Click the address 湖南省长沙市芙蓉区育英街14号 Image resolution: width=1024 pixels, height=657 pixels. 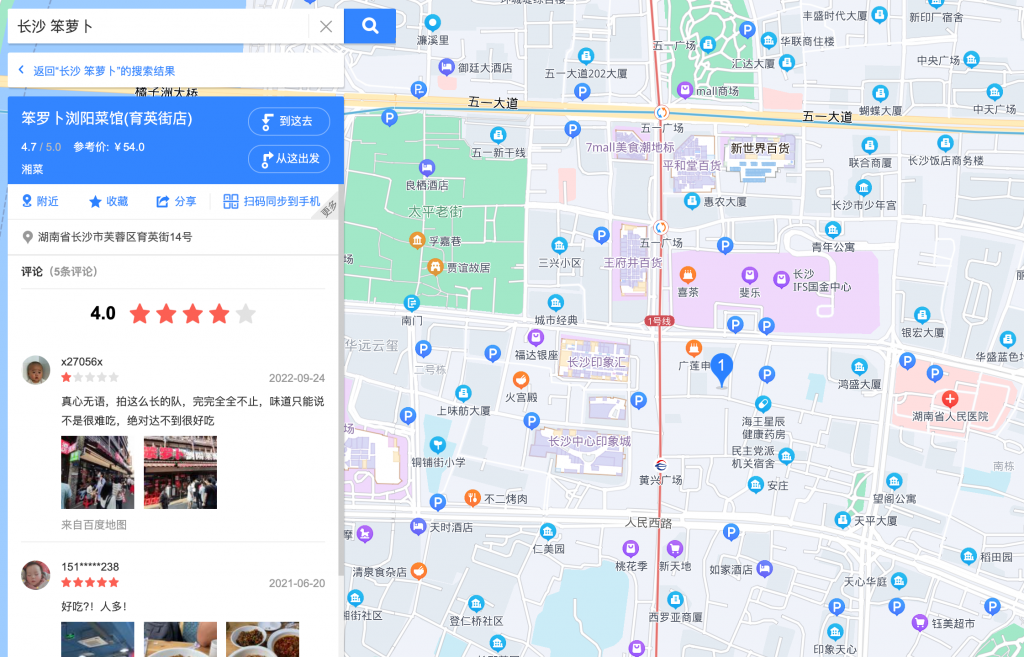(115, 237)
